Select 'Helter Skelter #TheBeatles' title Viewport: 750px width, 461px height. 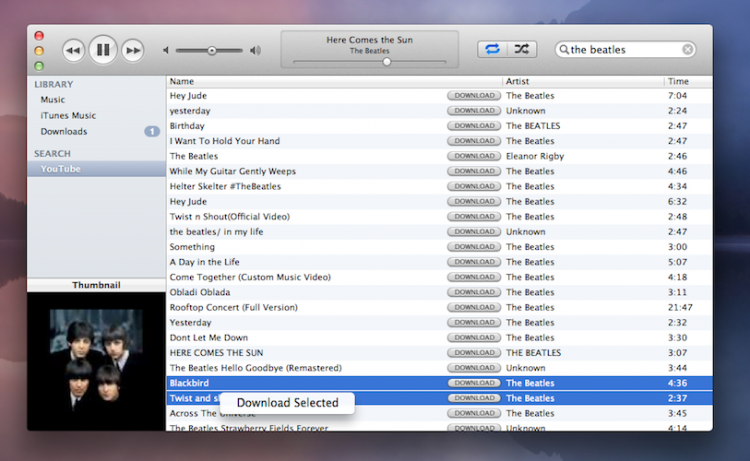(x=225, y=186)
